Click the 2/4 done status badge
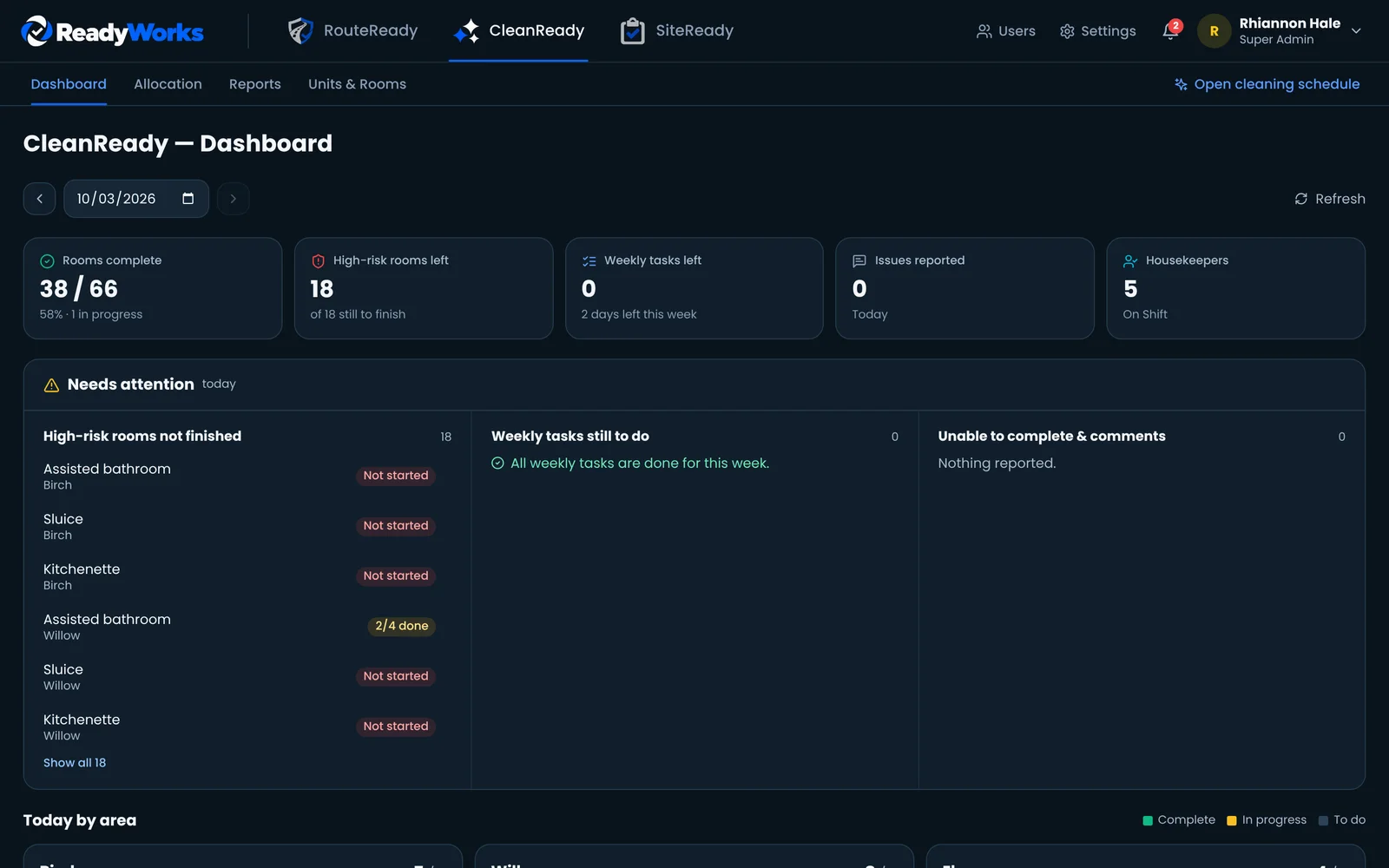Image resolution: width=1389 pixels, height=868 pixels. click(x=402, y=626)
